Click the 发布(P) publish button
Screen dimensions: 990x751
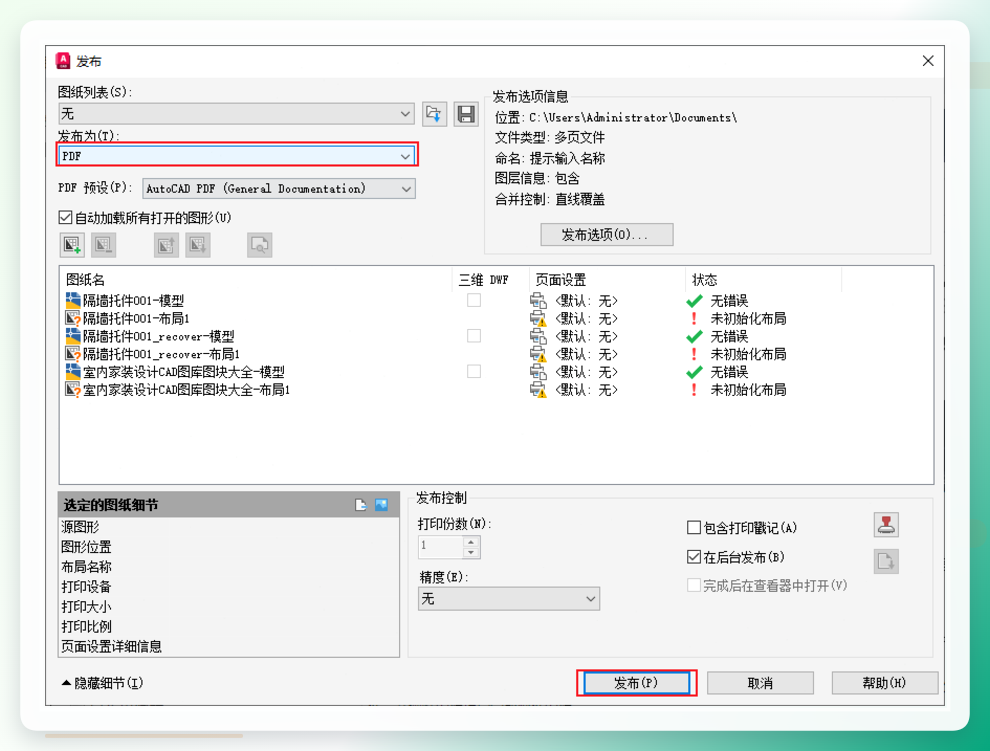click(636, 683)
